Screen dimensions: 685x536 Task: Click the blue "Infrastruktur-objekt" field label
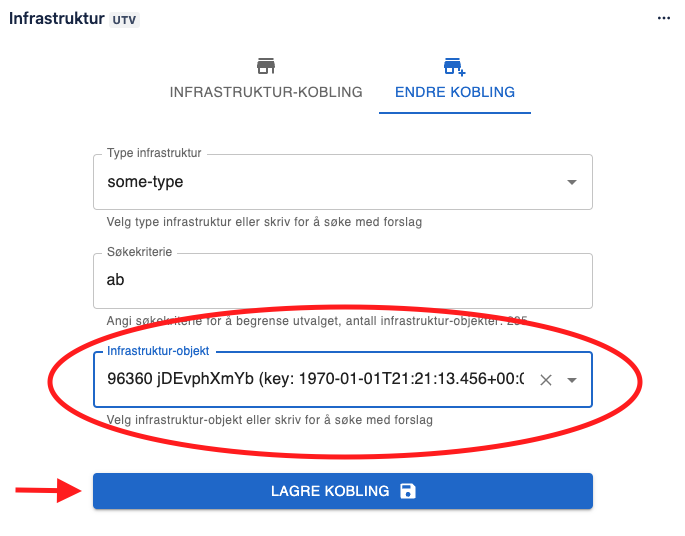click(x=160, y=352)
